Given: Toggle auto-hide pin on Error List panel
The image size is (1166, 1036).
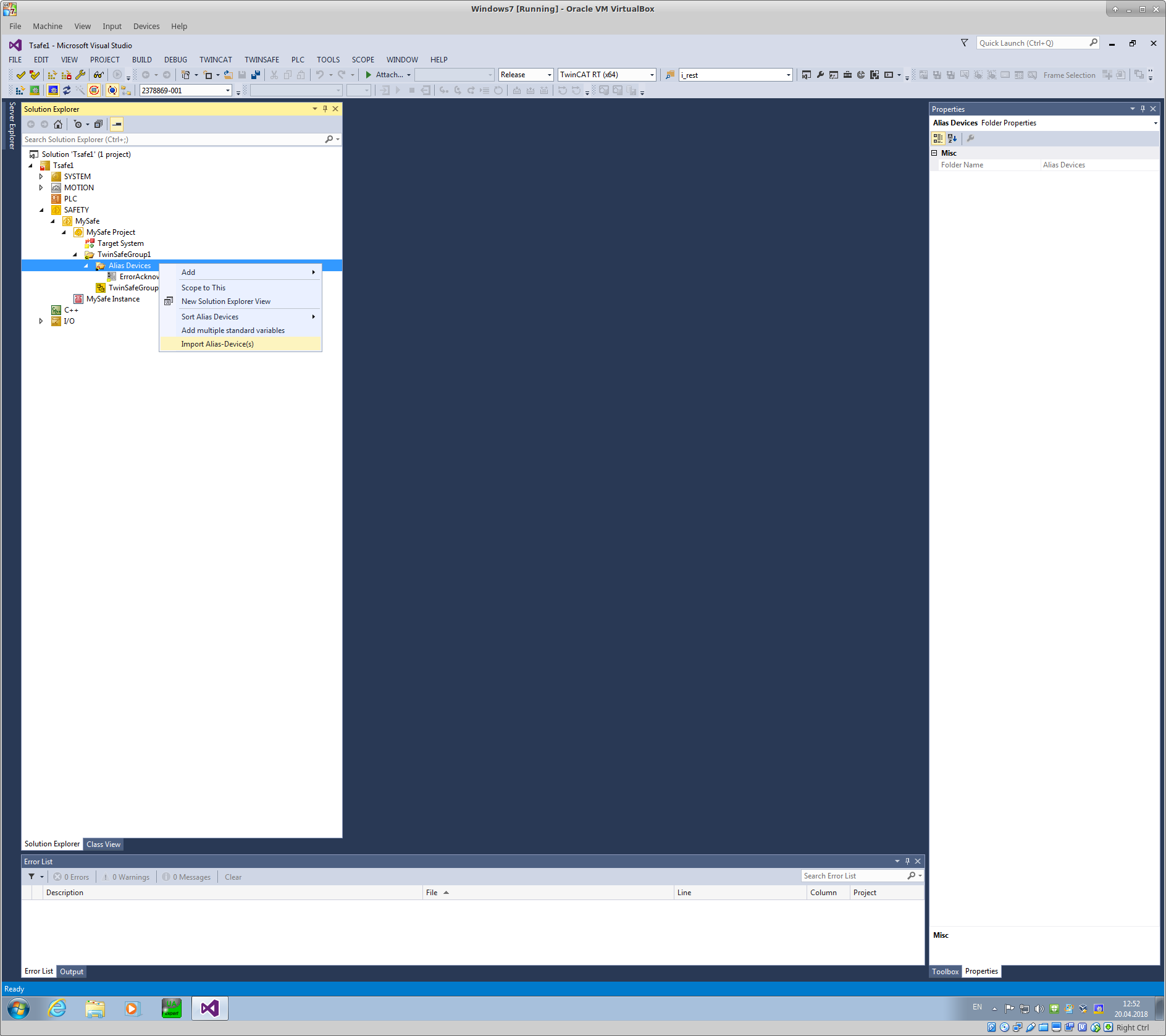Looking at the screenshot, I should point(907,861).
